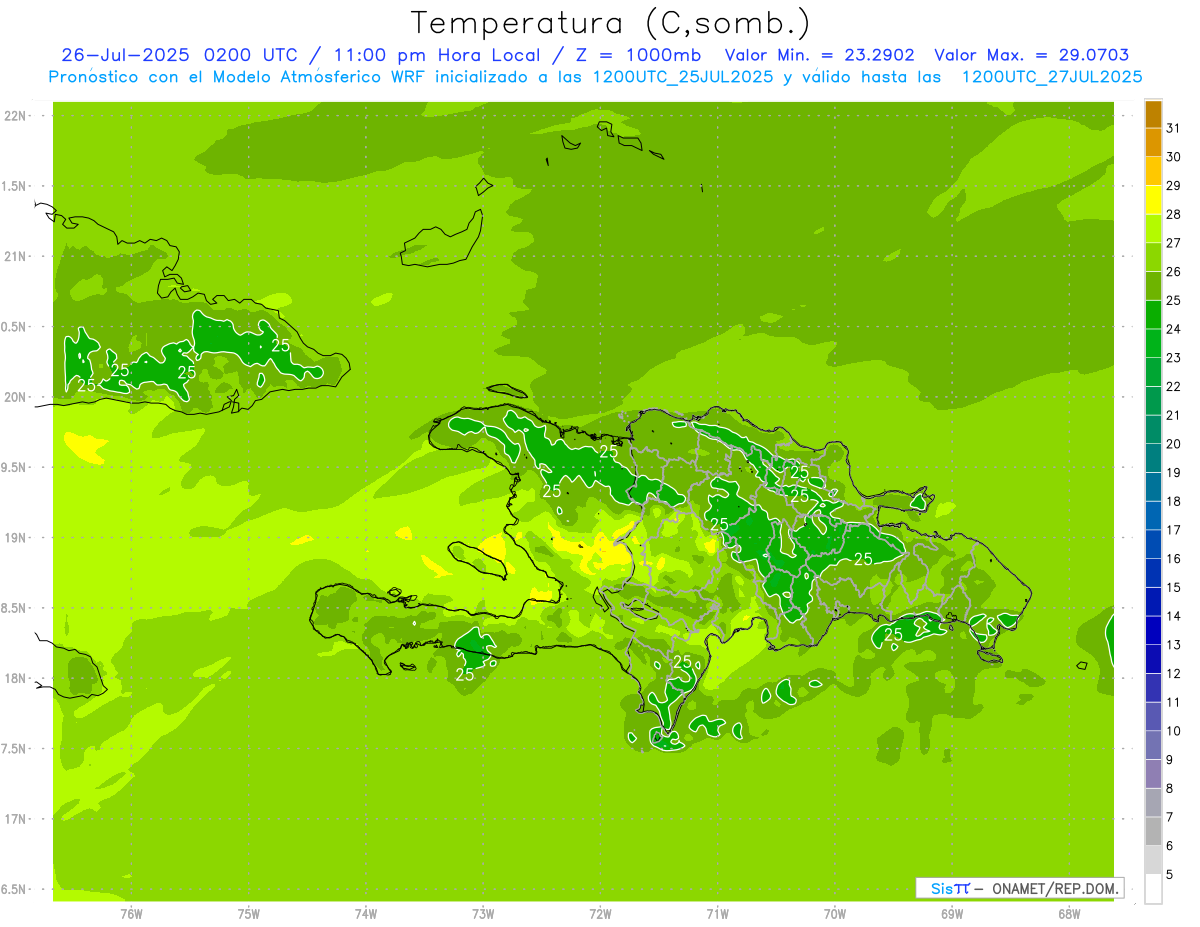Image resolution: width=1200 pixels, height=927 pixels.
Task: Click the '75W' longitude axis label
Action: [x=249, y=914]
